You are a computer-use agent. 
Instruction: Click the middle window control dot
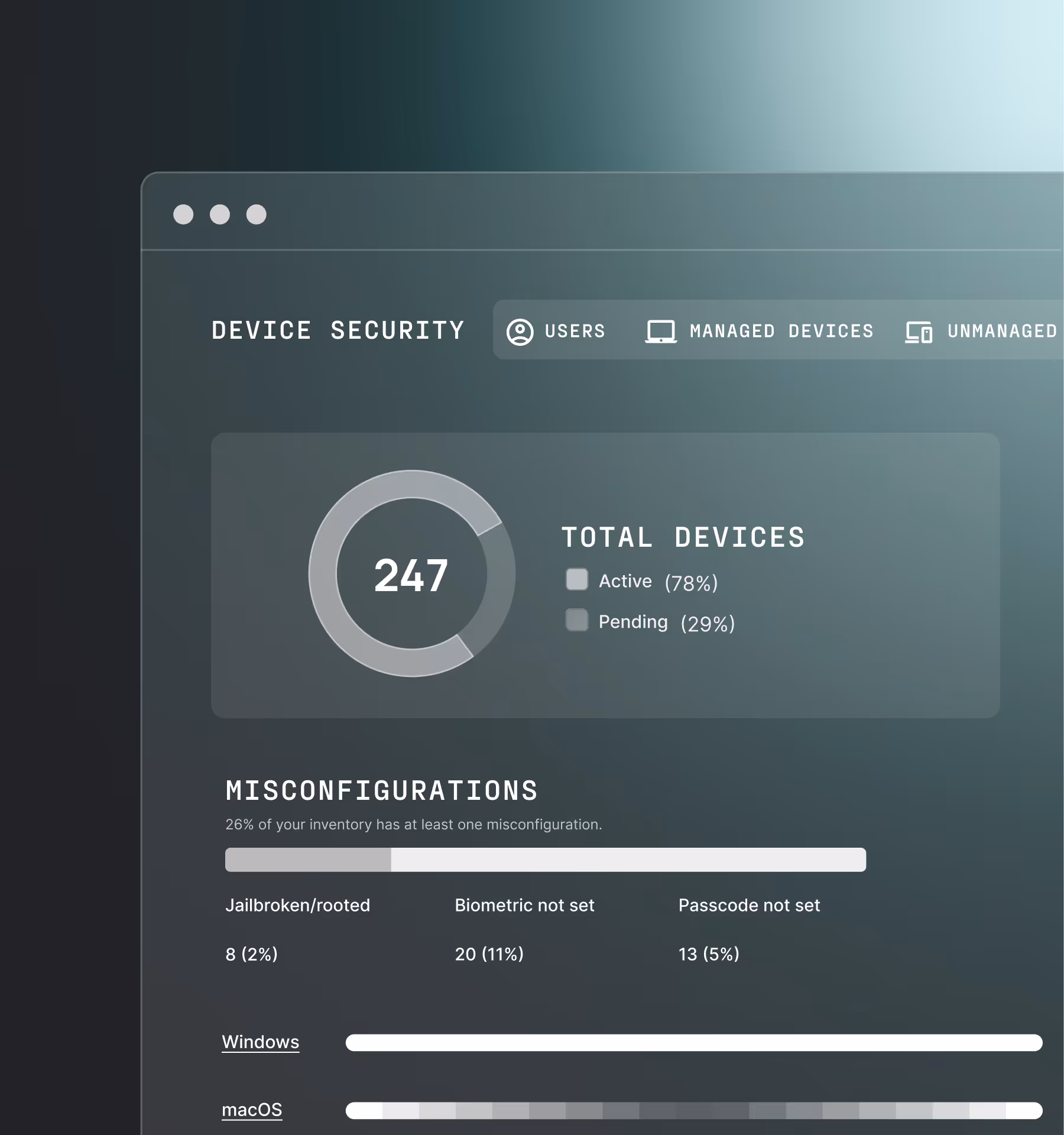(x=220, y=215)
